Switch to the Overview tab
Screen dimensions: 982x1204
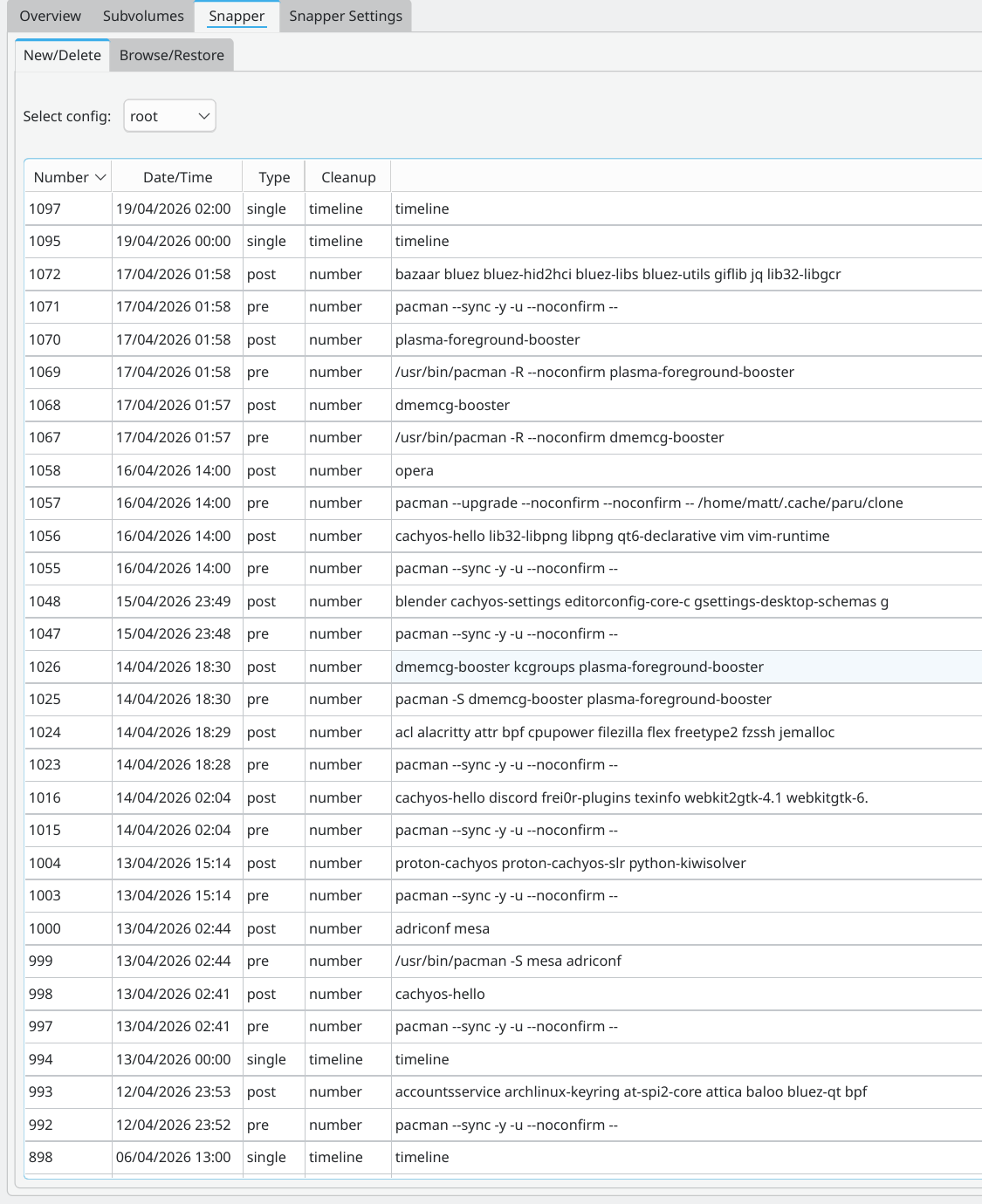pyautogui.click(x=50, y=16)
